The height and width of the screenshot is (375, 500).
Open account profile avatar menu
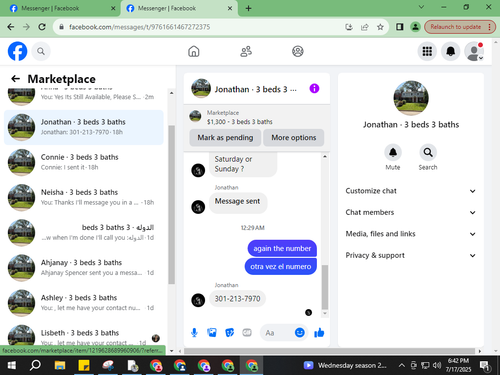click(474, 51)
